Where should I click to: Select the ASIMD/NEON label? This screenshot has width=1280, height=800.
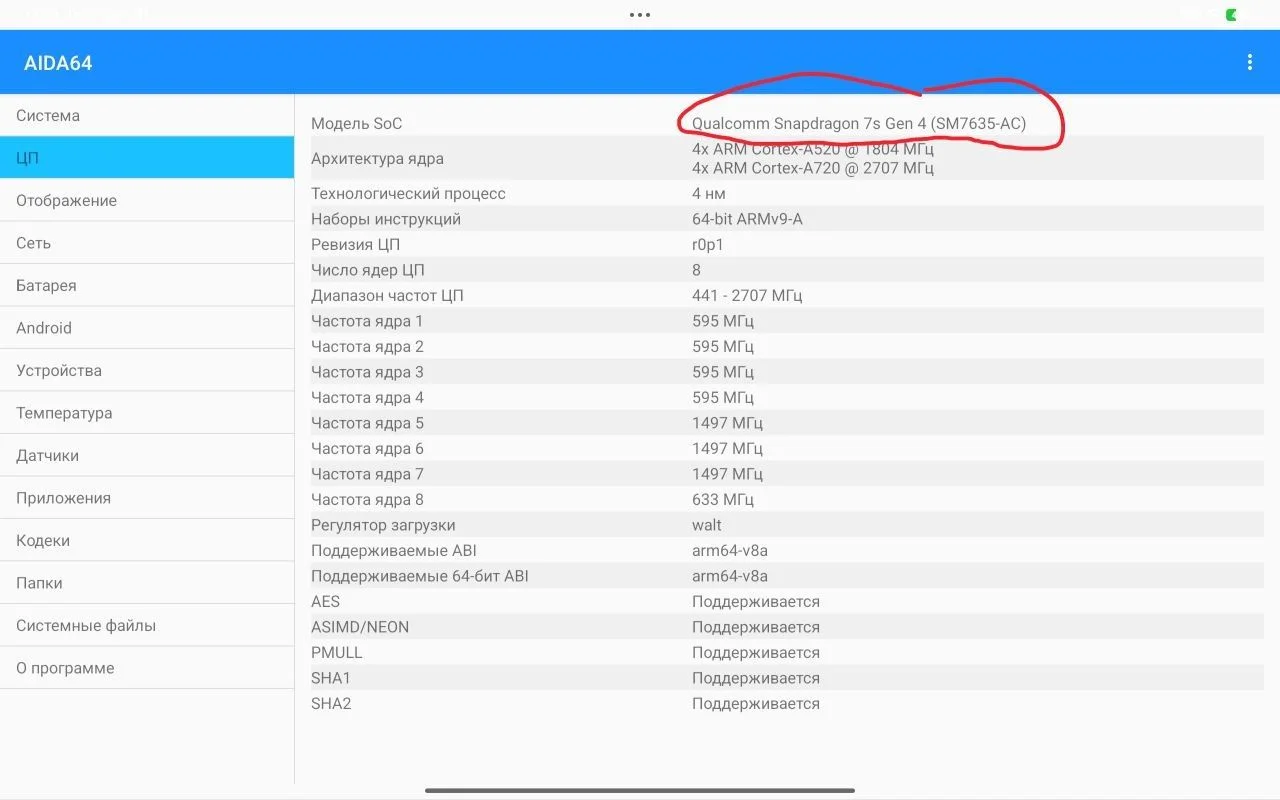[360, 627]
